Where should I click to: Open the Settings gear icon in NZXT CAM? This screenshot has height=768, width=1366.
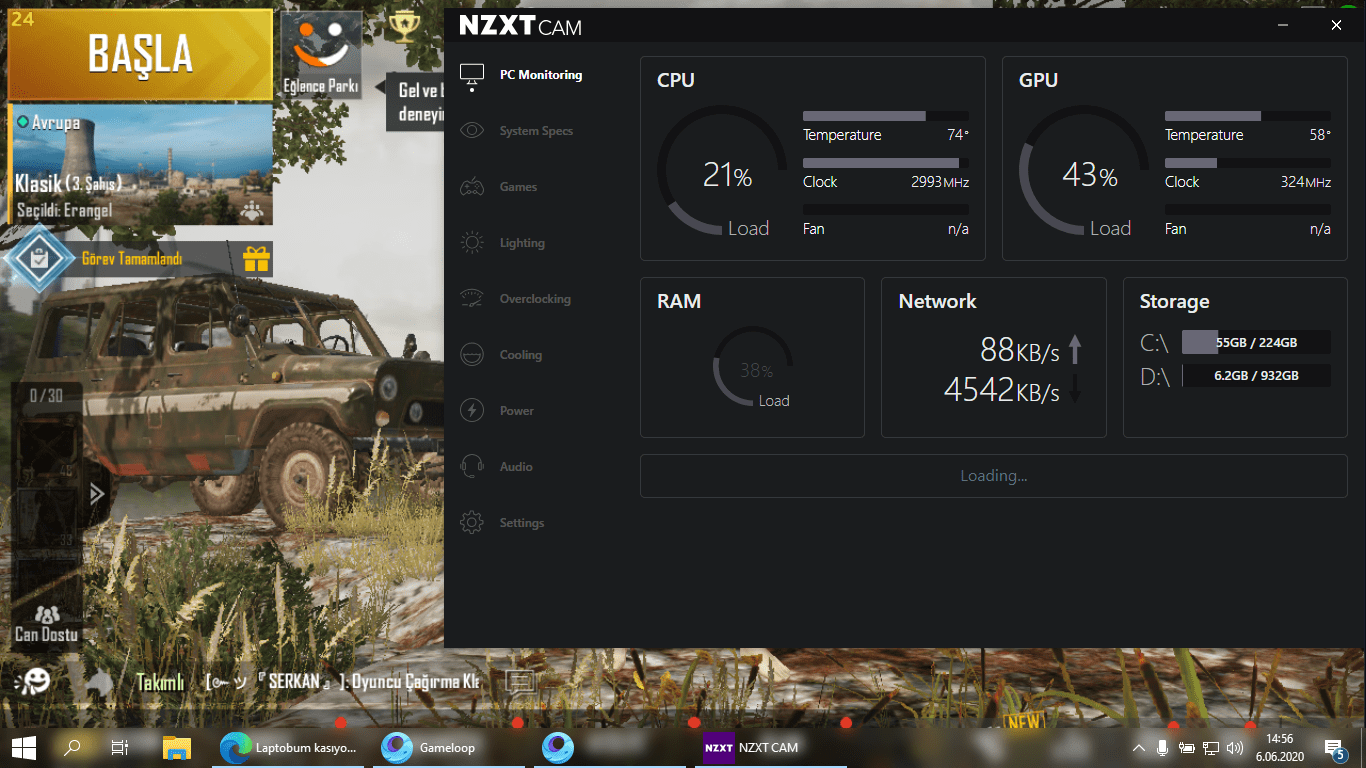click(x=471, y=523)
